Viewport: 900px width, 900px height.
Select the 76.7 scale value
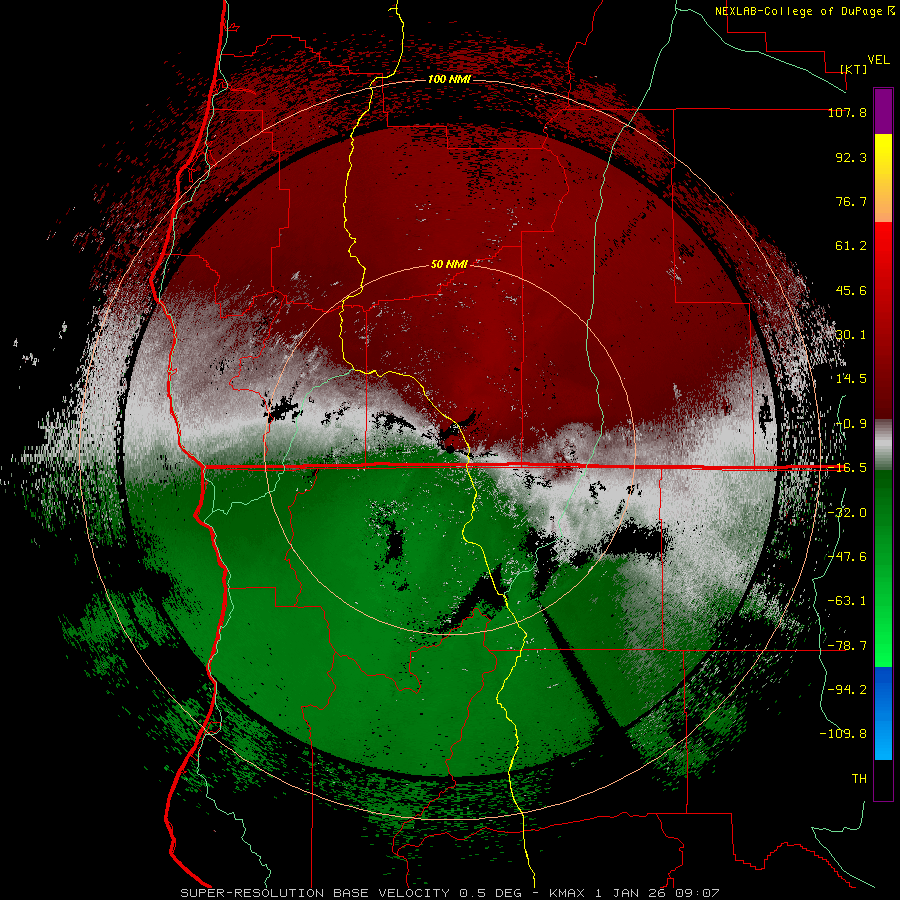click(x=851, y=201)
